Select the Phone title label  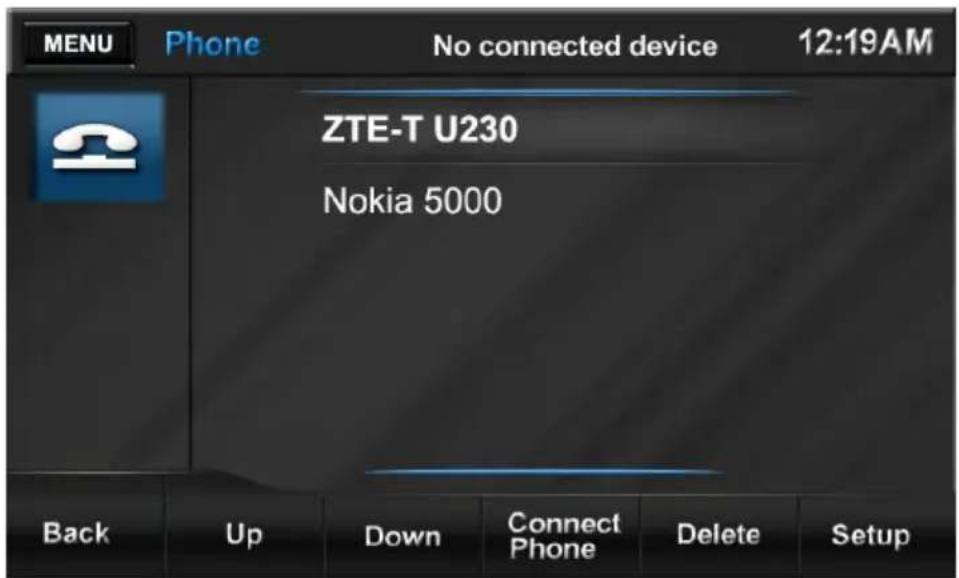[x=212, y=44]
